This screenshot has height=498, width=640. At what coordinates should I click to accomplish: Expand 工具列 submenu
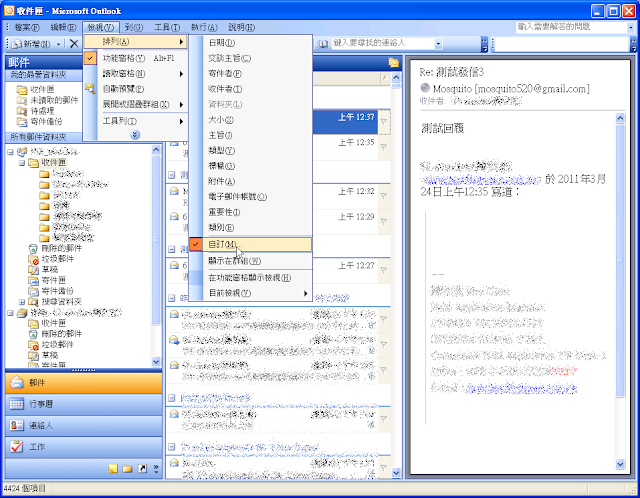pyautogui.click(x=136, y=121)
